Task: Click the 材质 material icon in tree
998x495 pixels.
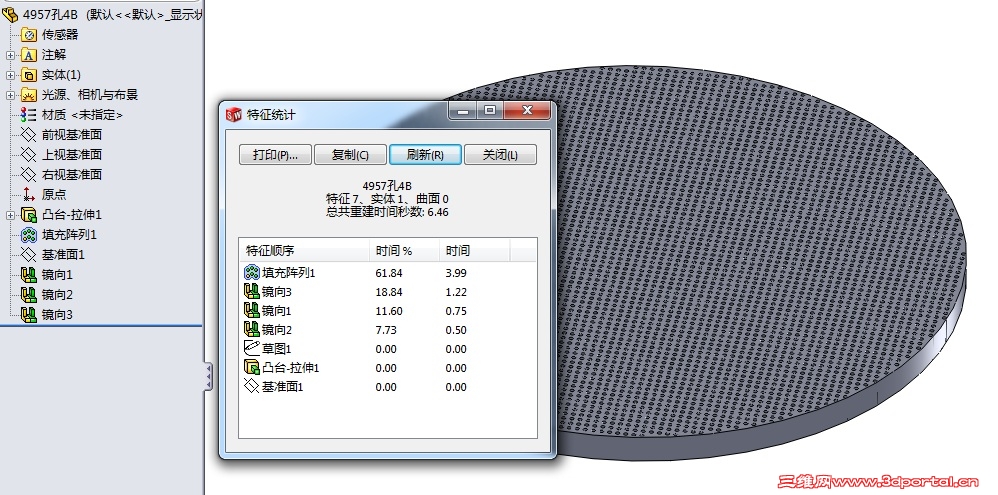Action: coord(29,115)
